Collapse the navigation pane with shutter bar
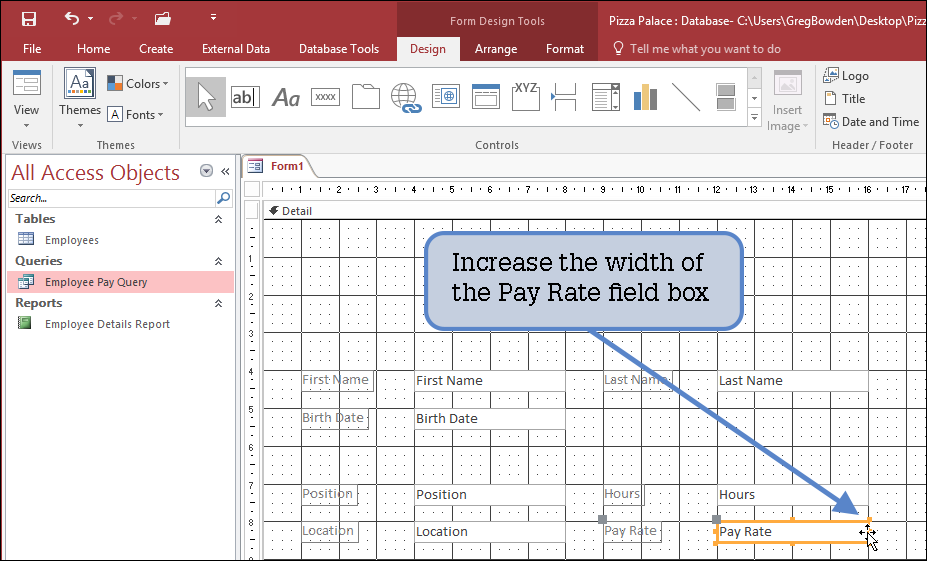Screen dimensions: 927x561 [225, 171]
